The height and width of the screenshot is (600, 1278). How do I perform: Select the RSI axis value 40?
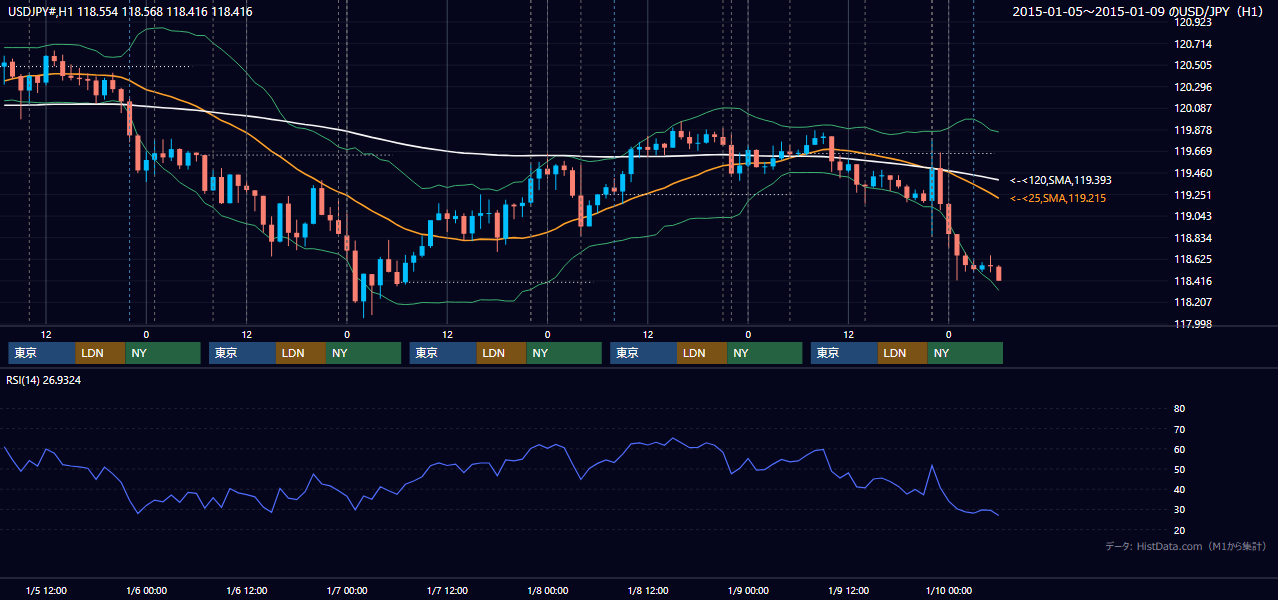[1179, 489]
